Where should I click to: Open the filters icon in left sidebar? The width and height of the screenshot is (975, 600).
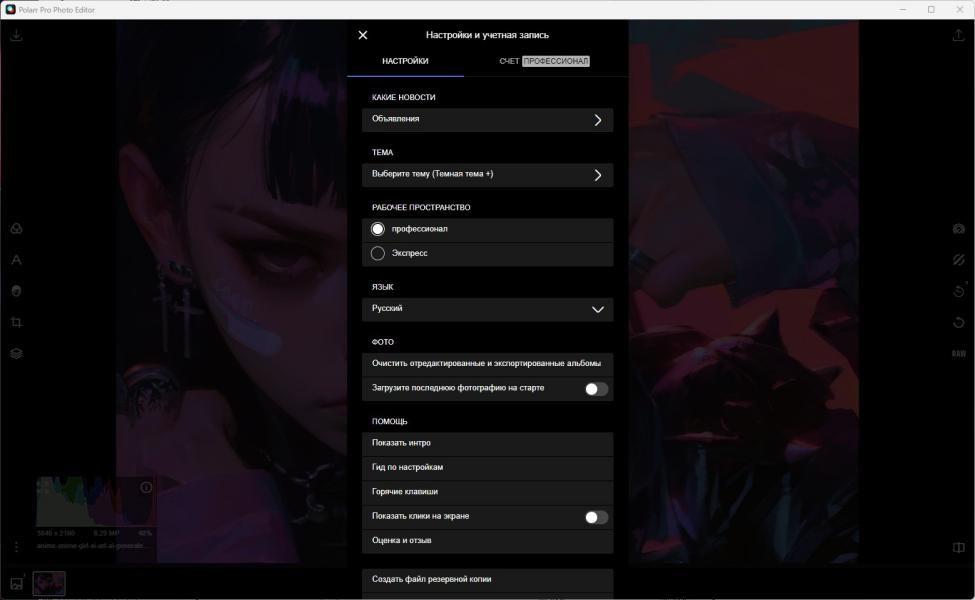[16, 229]
